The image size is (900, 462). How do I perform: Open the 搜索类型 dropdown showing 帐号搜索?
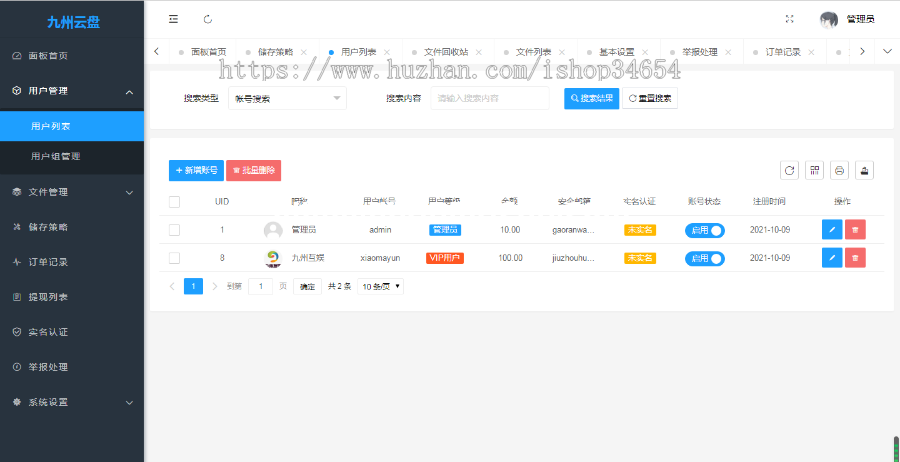pyautogui.click(x=288, y=98)
